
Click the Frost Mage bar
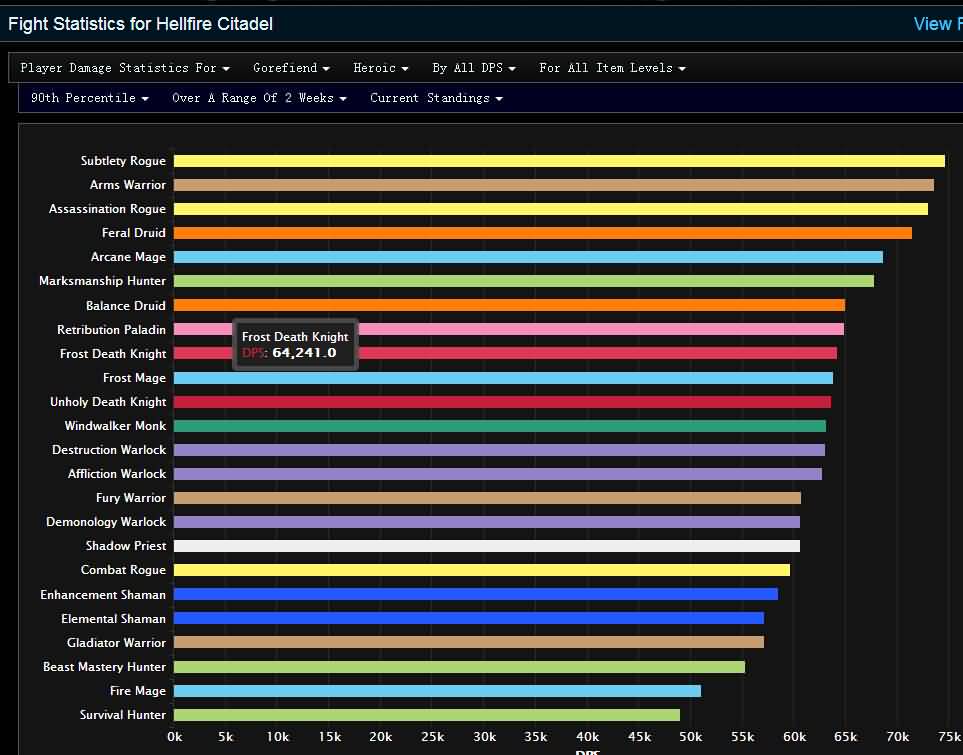(x=503, y=378)
